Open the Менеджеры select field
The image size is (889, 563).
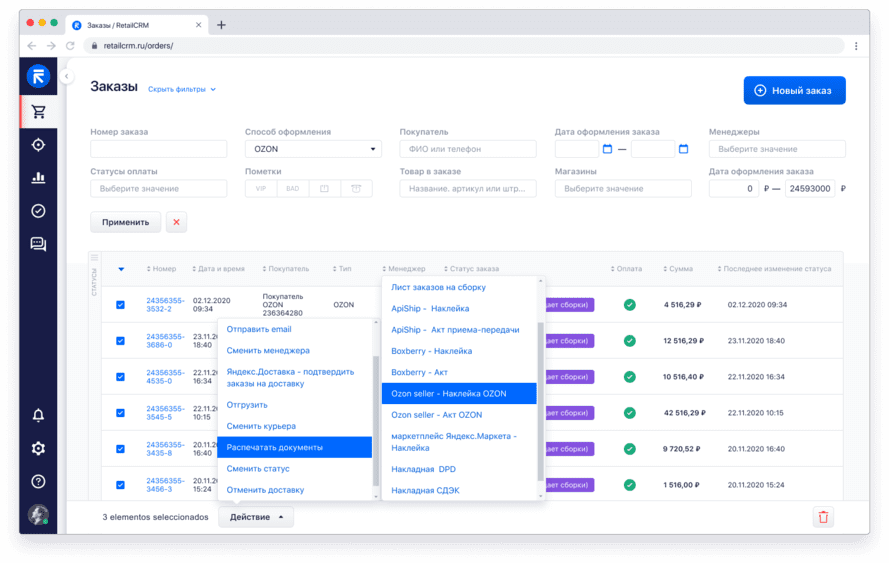pos(777,149)
